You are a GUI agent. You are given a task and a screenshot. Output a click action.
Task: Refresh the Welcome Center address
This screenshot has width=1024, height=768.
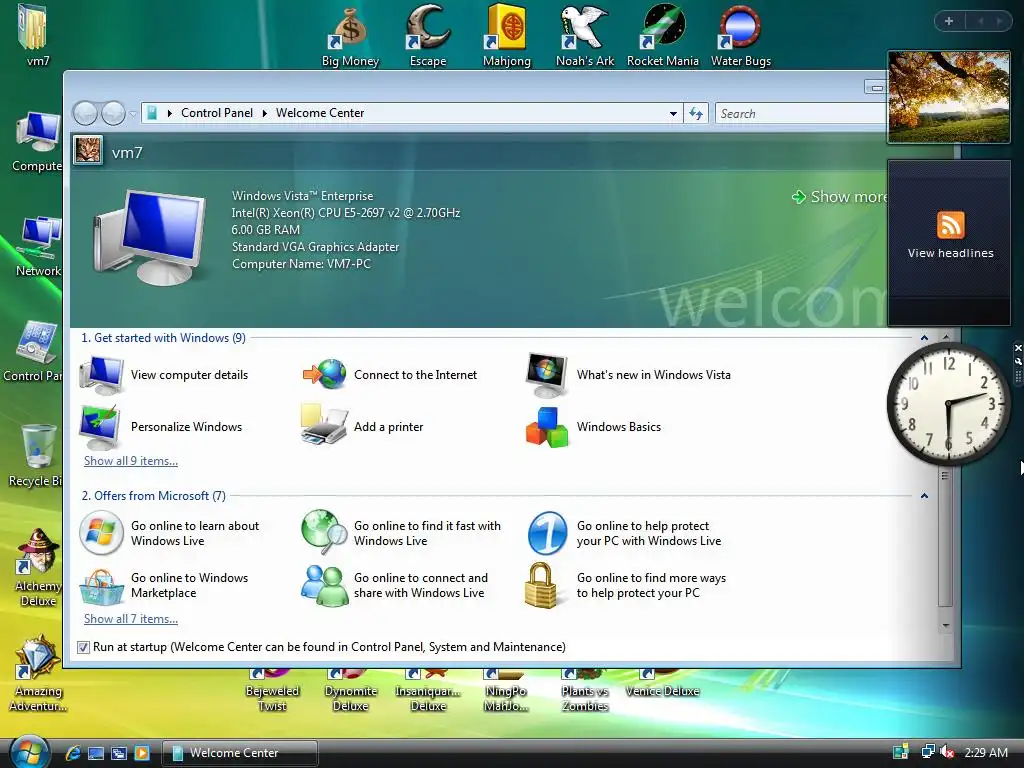click(x=696, y=114)
